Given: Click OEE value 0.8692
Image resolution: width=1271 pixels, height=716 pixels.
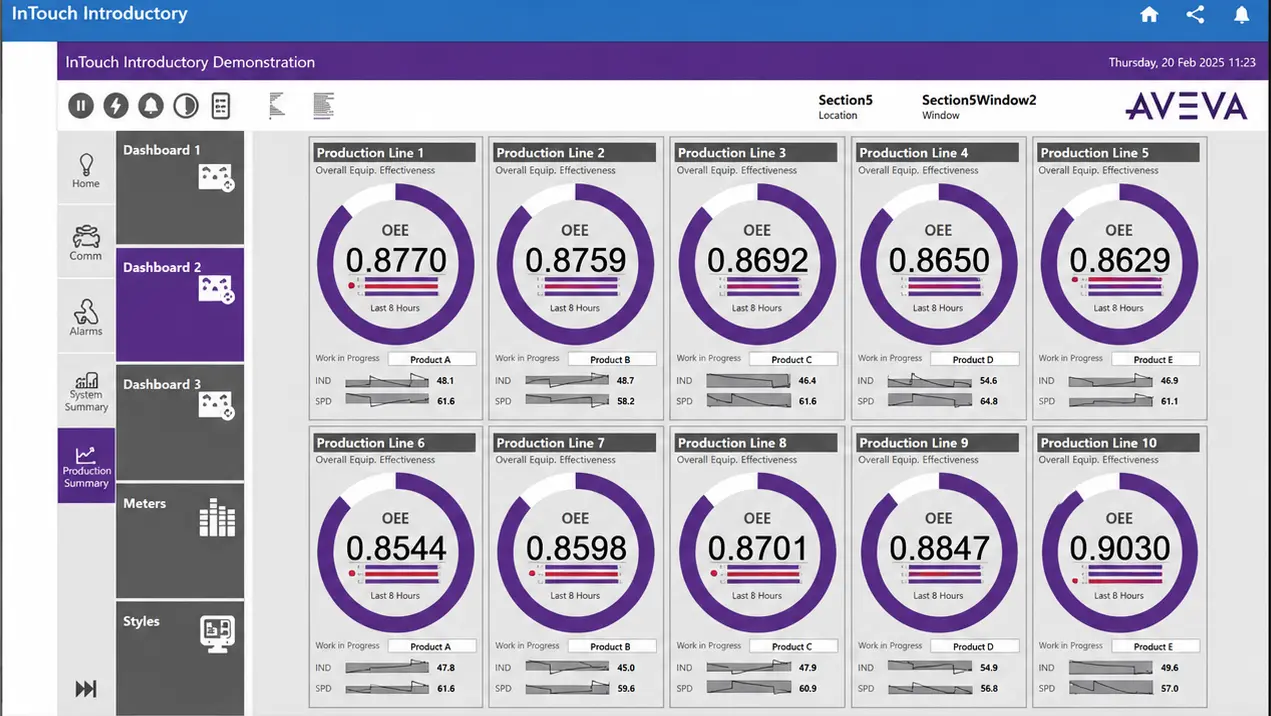Looking at the screenshot, I should coord(758,261).
